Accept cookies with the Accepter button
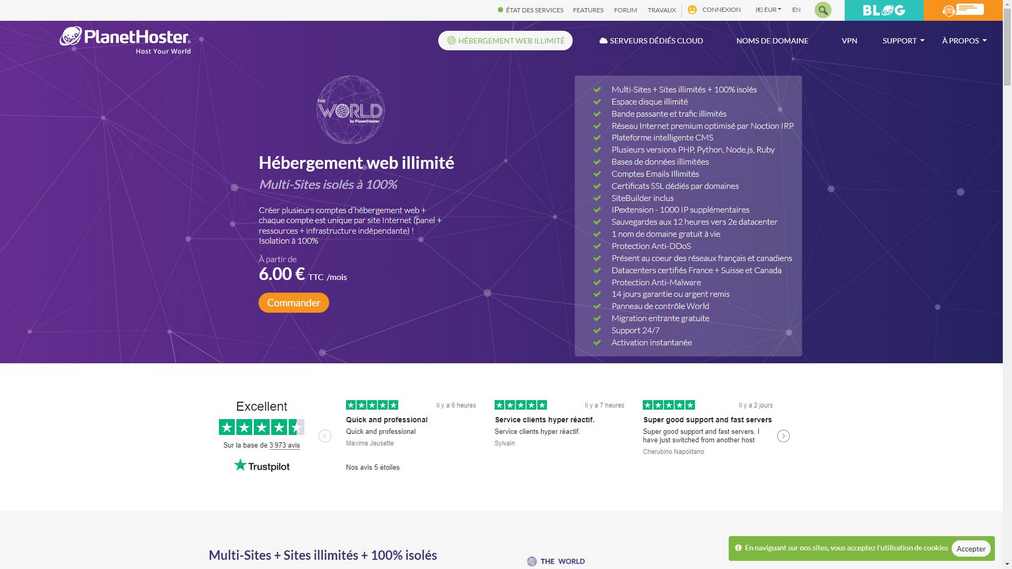The width and height of the screenshot is (1012, 569). point(971,548)
